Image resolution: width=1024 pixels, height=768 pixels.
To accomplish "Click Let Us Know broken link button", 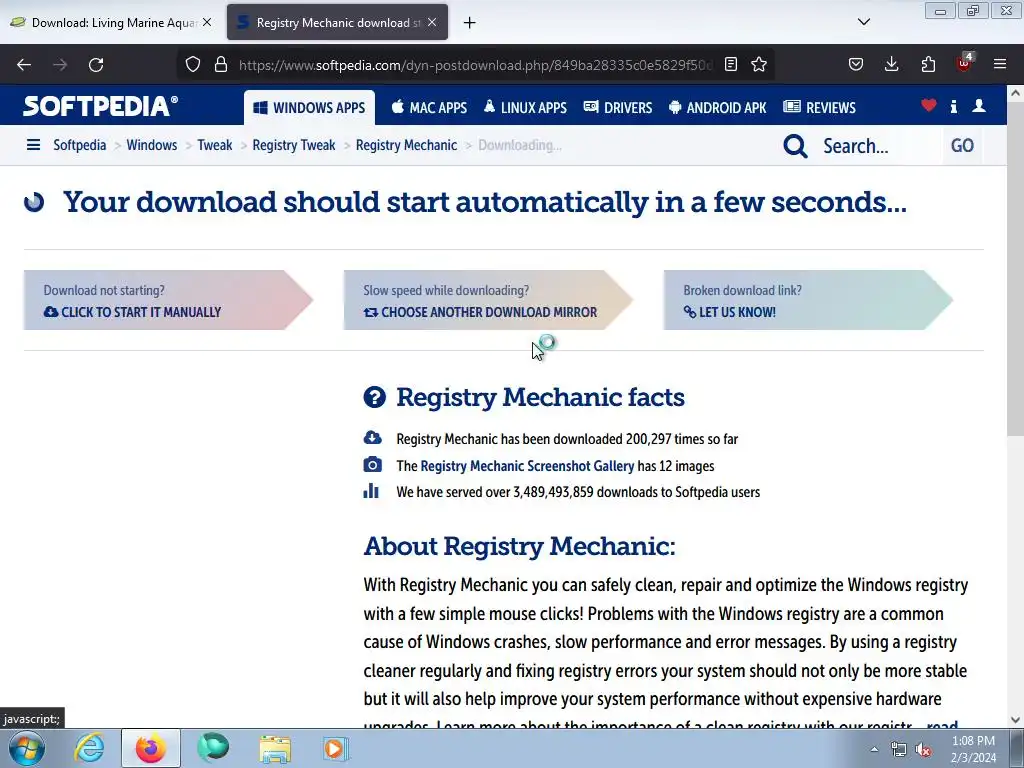I will point(808,300).
